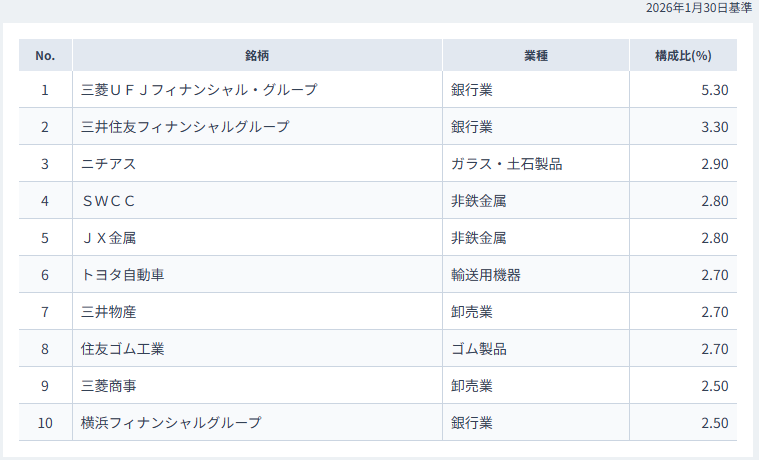Select ＪＸ金属 in the table
This screenshot has width=759, height=460.
coord(108,238)
